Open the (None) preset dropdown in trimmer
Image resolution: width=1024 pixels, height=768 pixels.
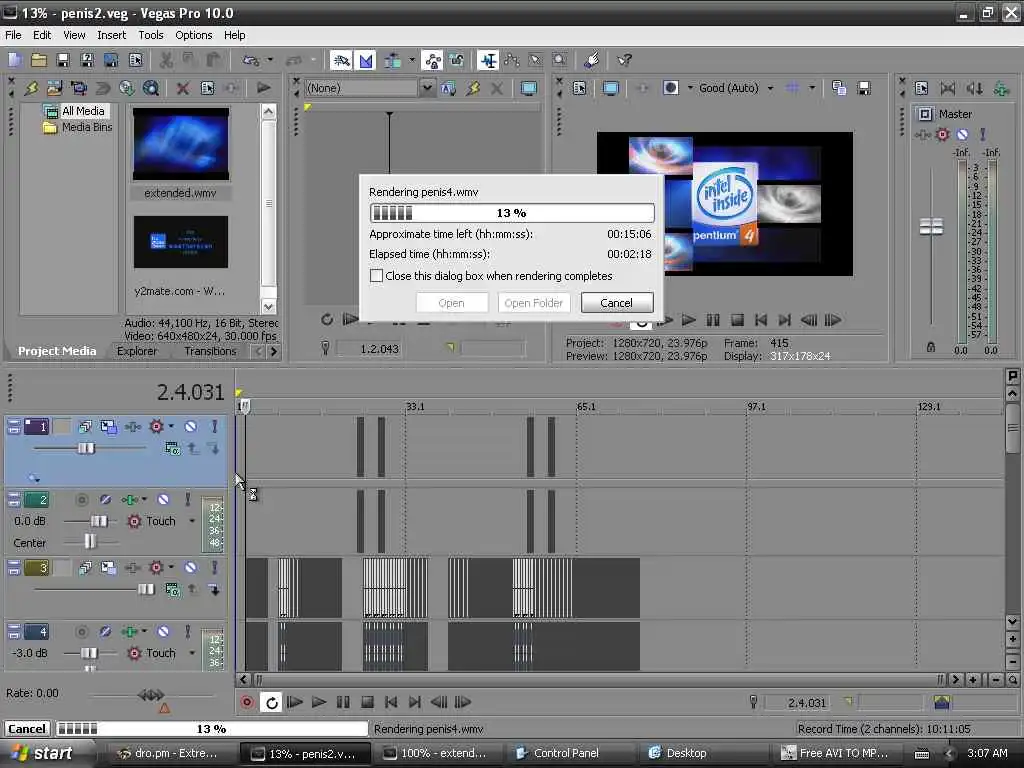click(x=427, y=88)
